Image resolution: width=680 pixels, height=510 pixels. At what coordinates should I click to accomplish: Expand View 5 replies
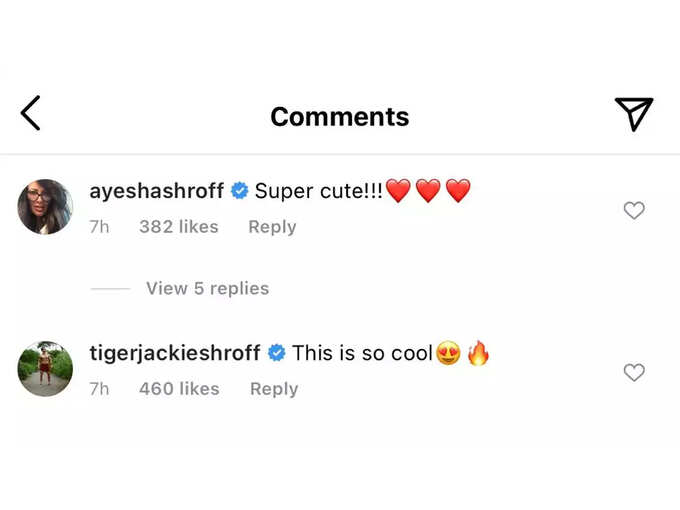[207, 288]
